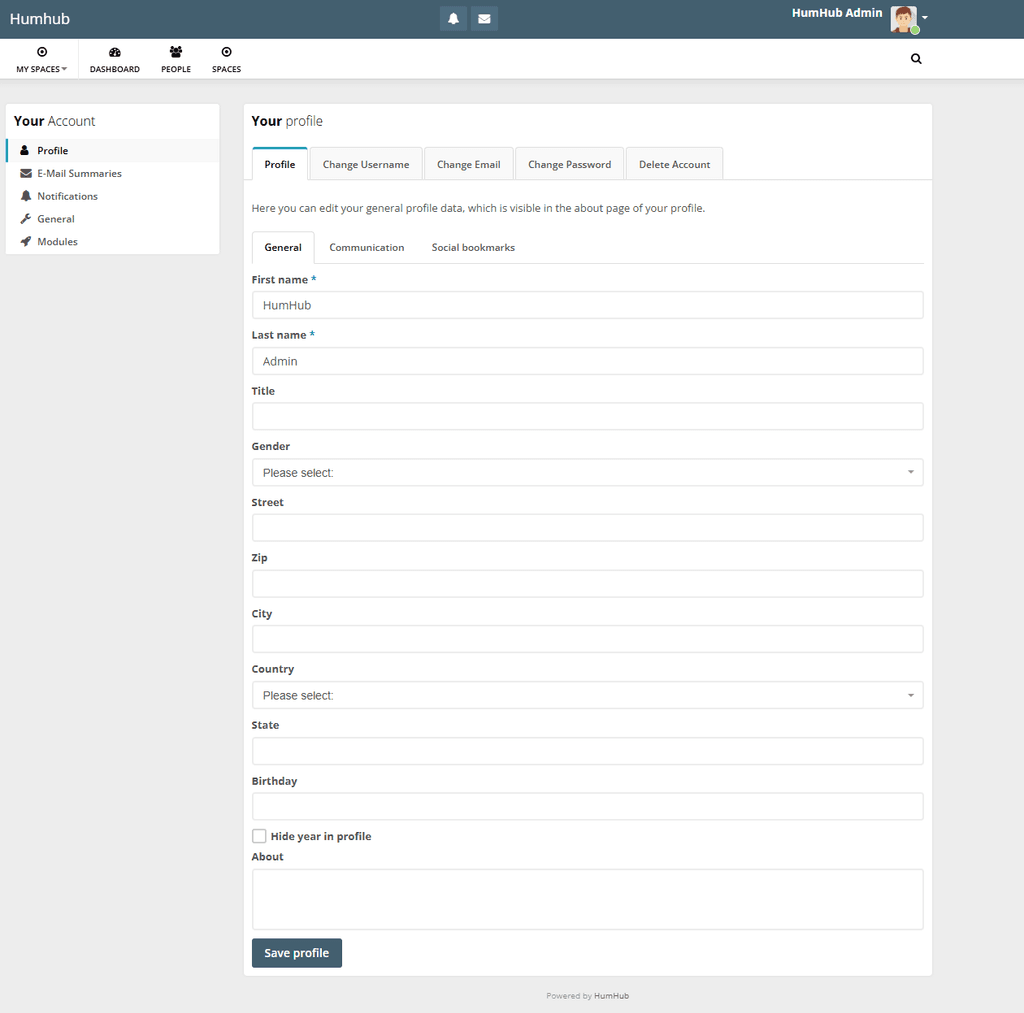Toggle Hide year in profile checkbox

(x=259, y=836)
